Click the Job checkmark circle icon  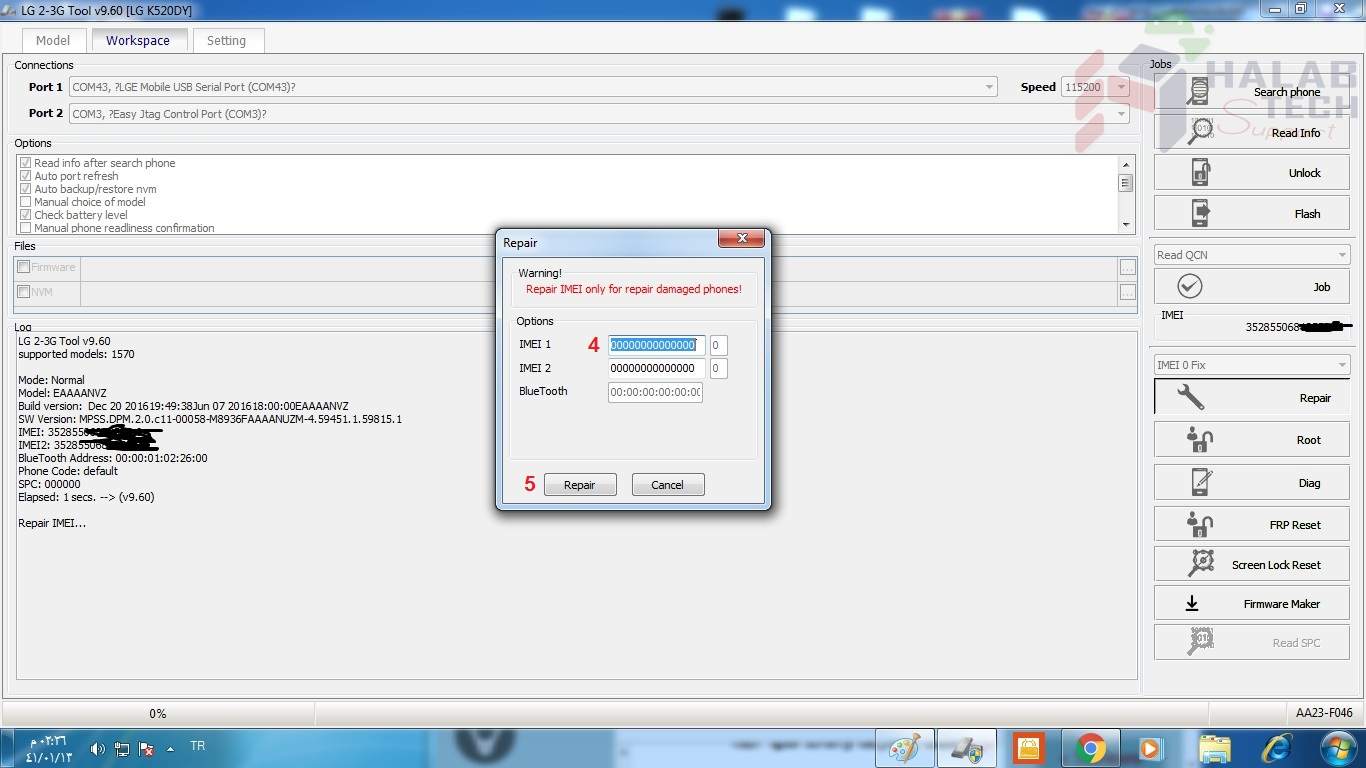coord(1189,286)
